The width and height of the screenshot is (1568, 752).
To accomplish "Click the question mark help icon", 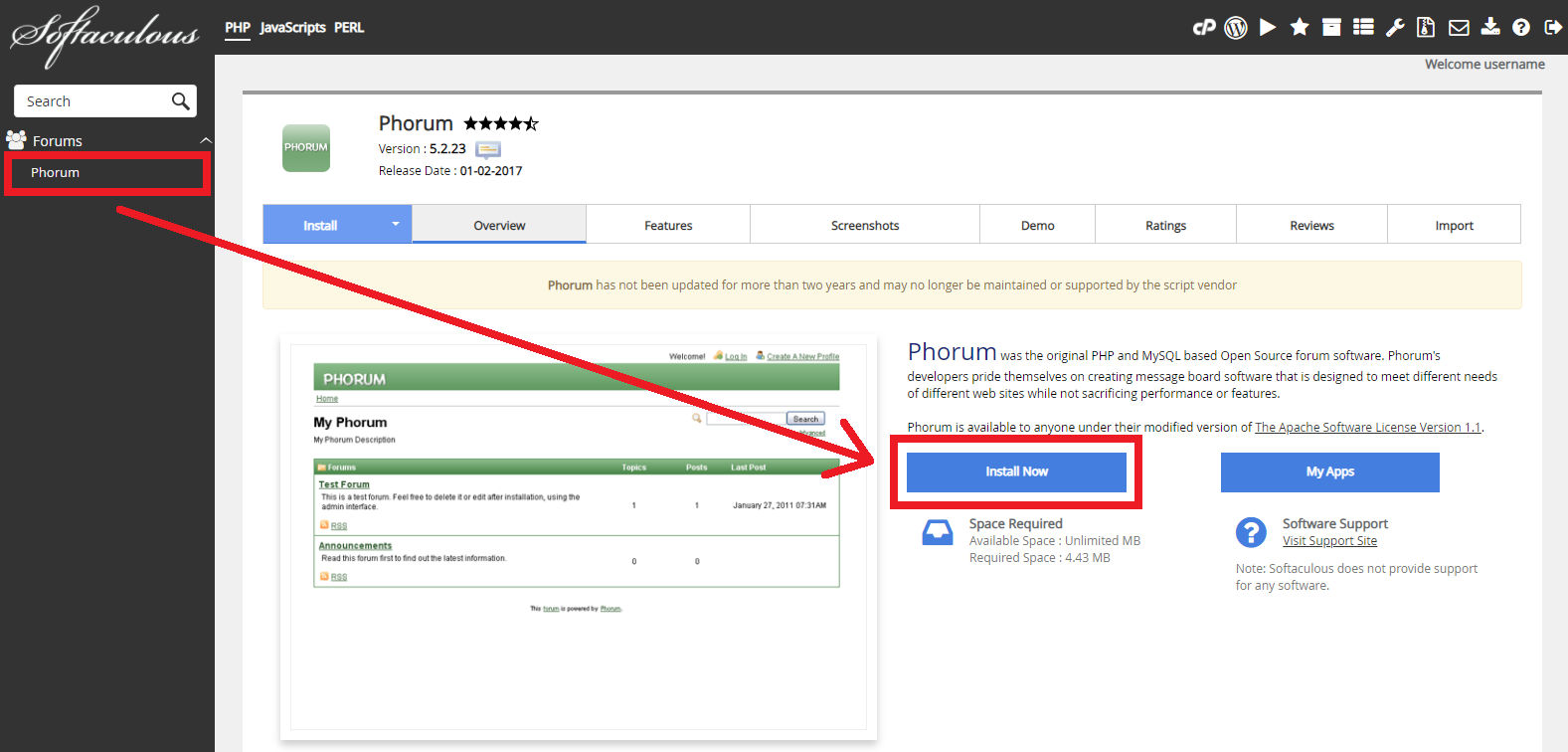I will [1521, 28].
